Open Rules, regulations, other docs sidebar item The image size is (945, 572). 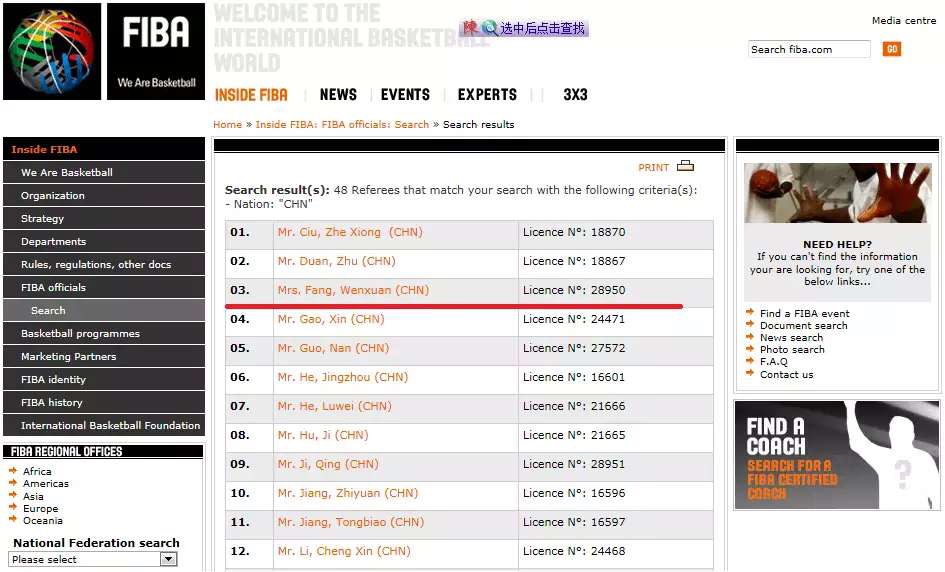pyautogui.click(x=96, y=265)
